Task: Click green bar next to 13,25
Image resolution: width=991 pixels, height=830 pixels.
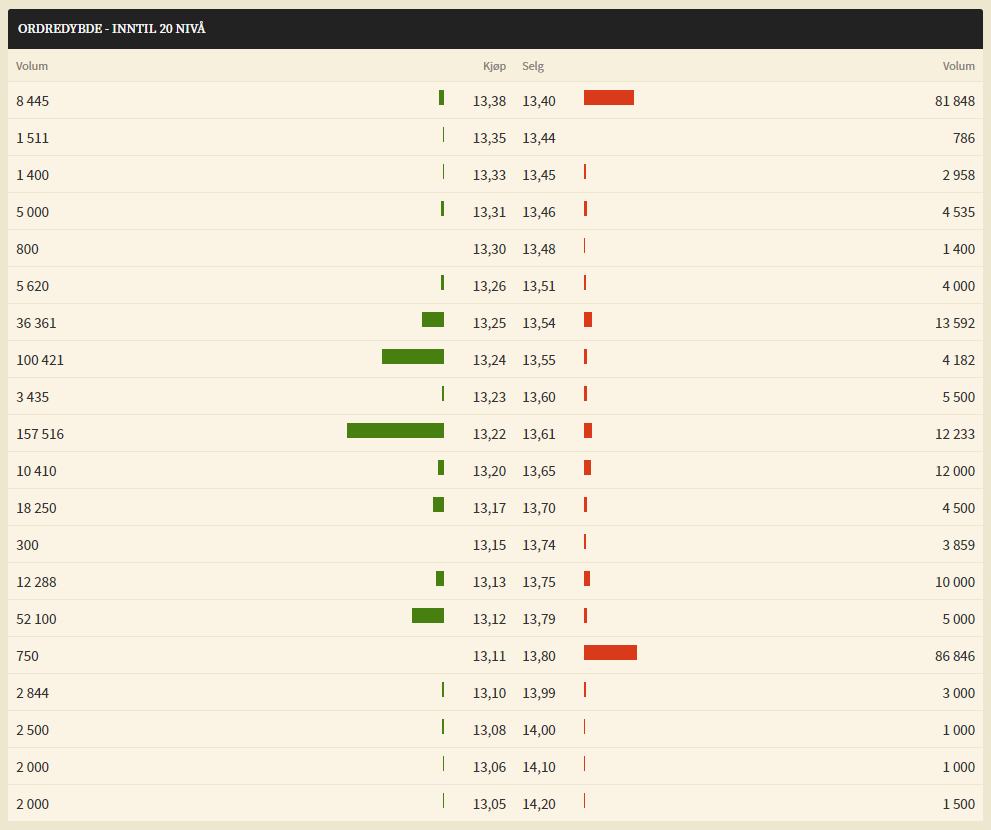Action: [x=433, y=319]
